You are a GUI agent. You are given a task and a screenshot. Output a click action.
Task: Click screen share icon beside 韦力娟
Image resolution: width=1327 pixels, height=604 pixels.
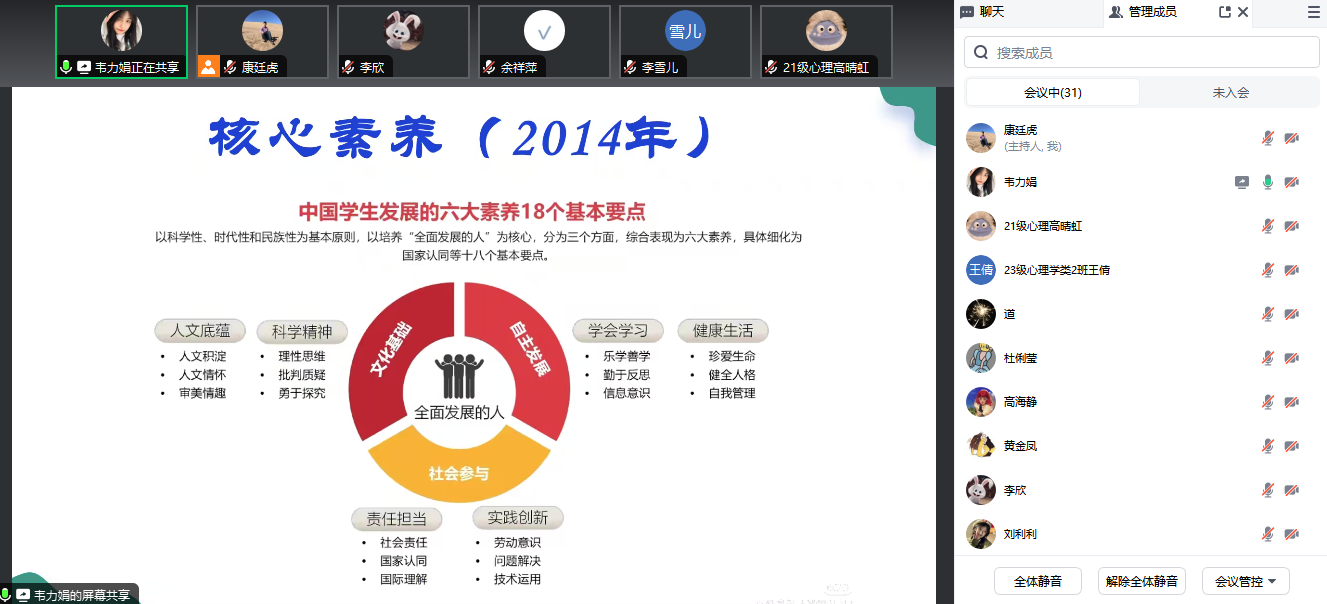click(1242, 182)
